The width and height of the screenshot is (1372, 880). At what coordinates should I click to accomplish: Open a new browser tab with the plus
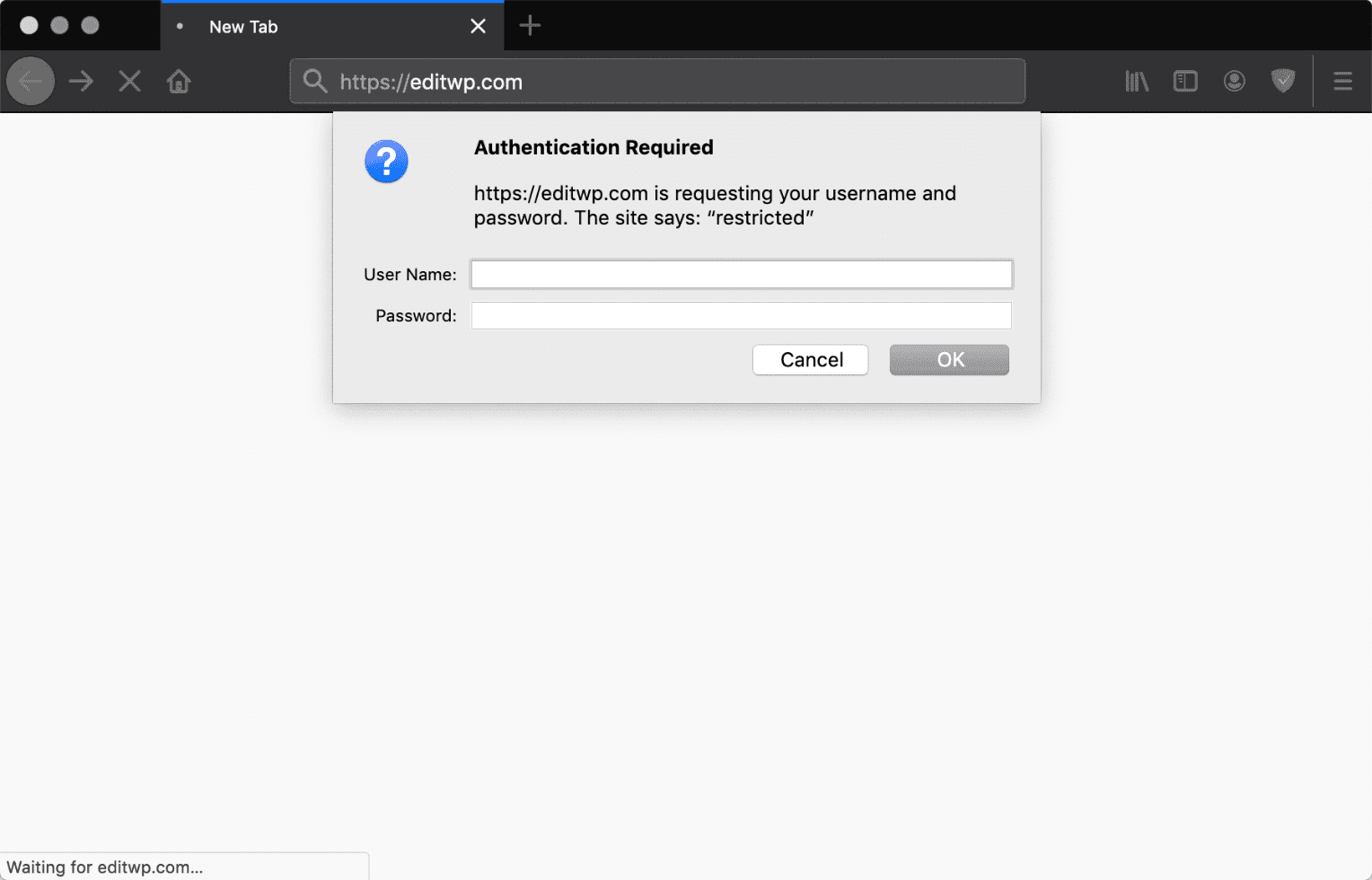529,26
